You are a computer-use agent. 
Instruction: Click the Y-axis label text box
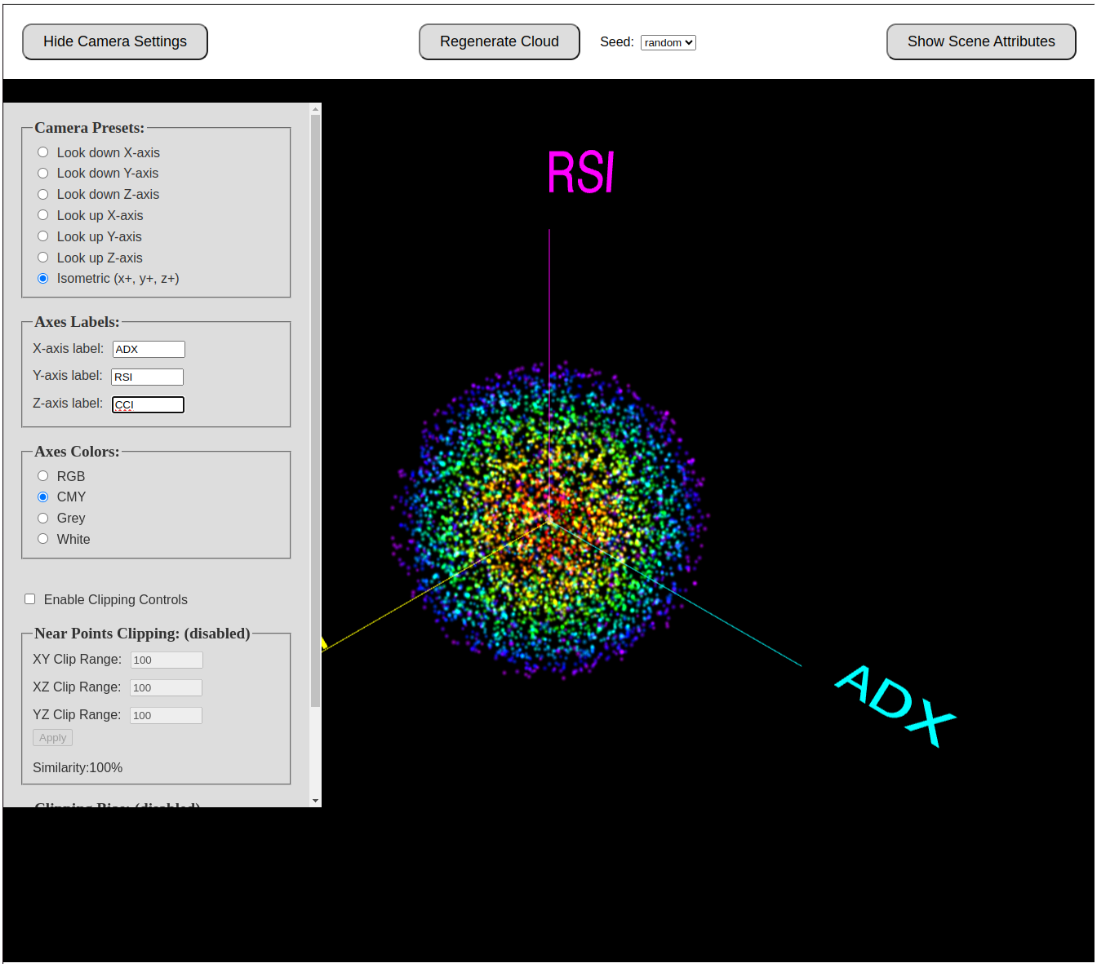pos(147,377)
